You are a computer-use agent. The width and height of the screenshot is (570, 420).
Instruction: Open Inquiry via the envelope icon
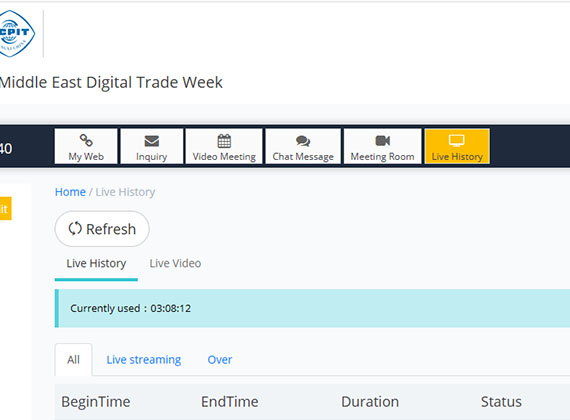point(152,141)
